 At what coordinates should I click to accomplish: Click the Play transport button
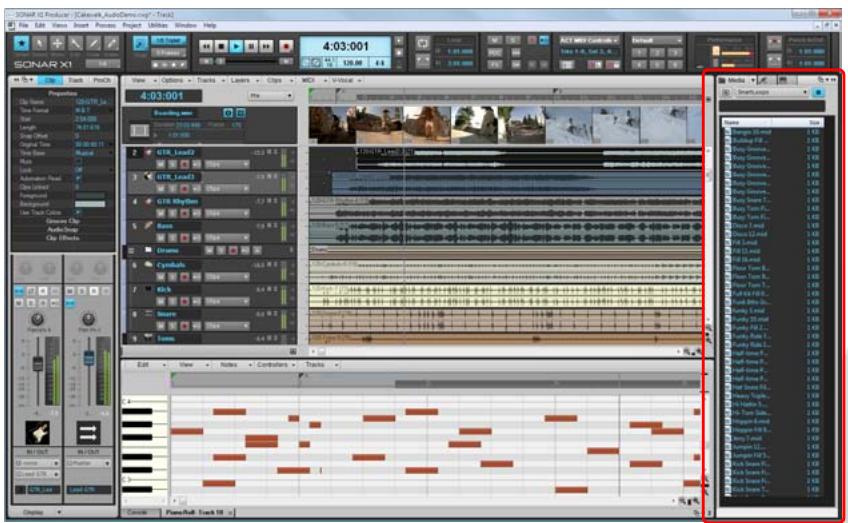pos(236,47)
